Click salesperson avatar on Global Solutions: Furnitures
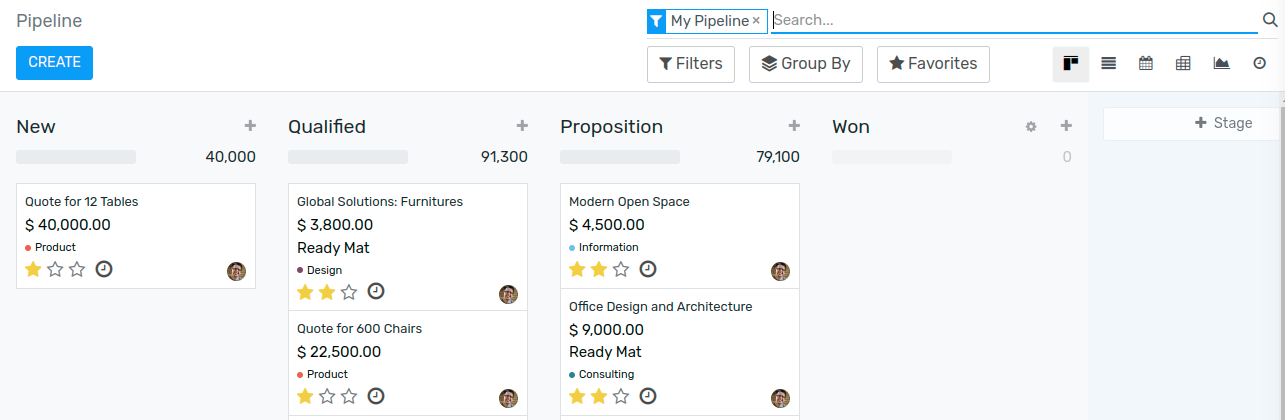Screen dimensions: 1285x420 coord(508,294)
